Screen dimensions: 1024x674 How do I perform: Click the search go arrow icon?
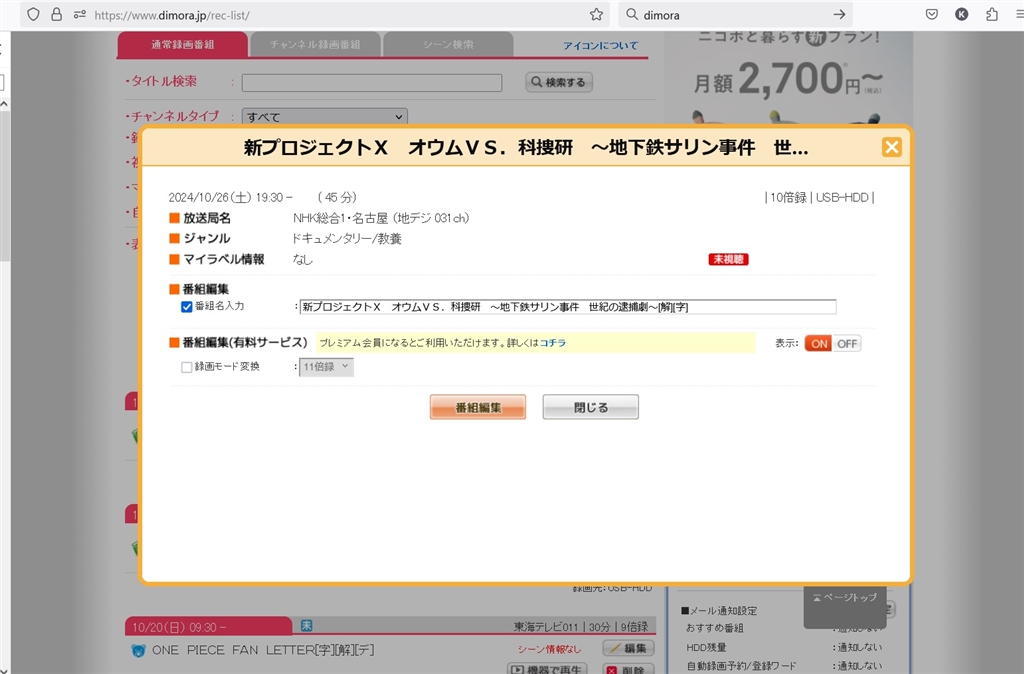[x=839, y=14]
